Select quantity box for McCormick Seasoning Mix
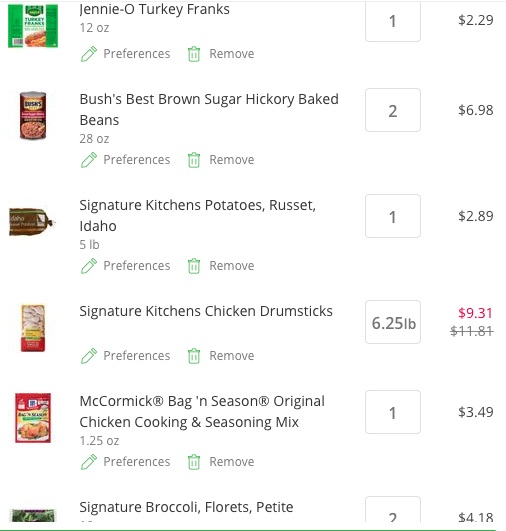506x531 pixels. tap(393, 412)
